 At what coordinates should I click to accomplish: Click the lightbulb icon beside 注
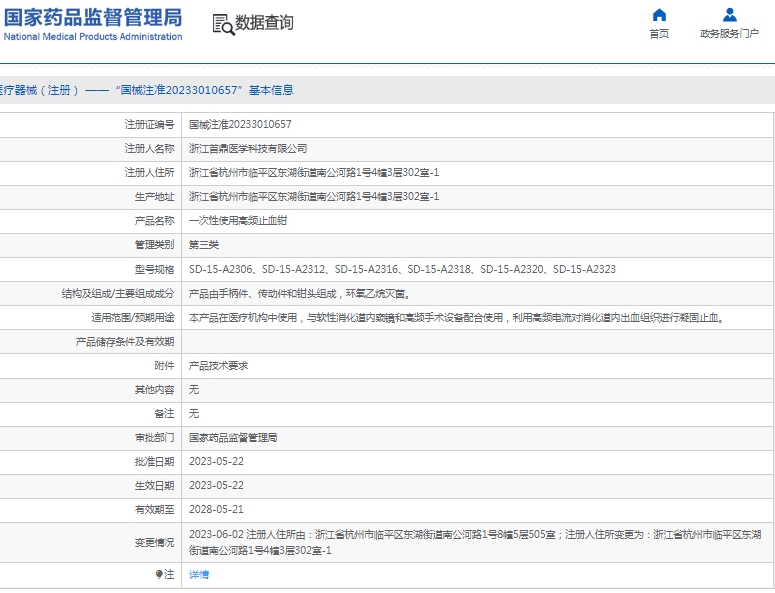click(x=159, y=574)
